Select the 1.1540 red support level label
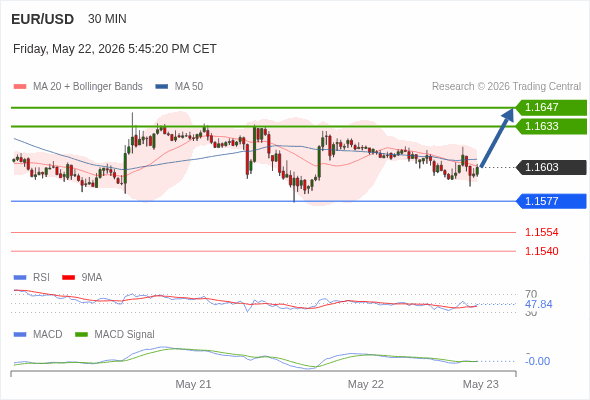The width and height of the screenshot is (590, 400). [x=541, y=251]
